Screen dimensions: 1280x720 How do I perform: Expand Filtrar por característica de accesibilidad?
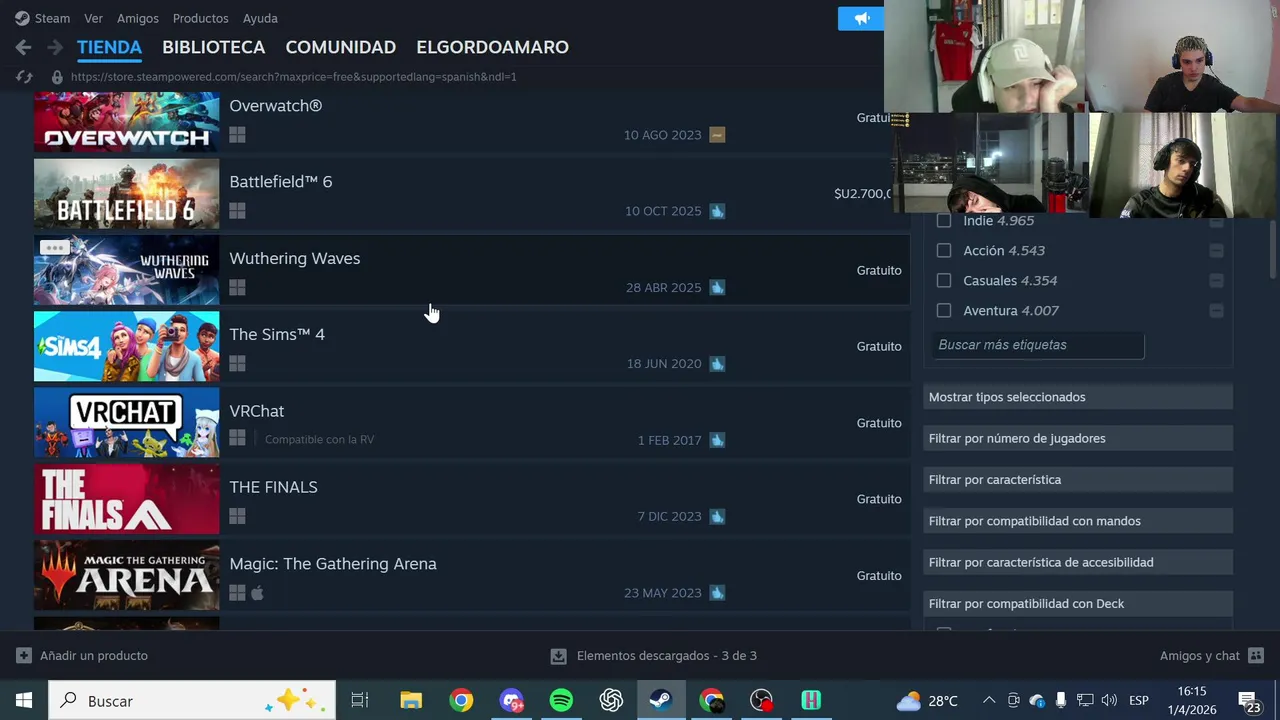[1078, 562]
